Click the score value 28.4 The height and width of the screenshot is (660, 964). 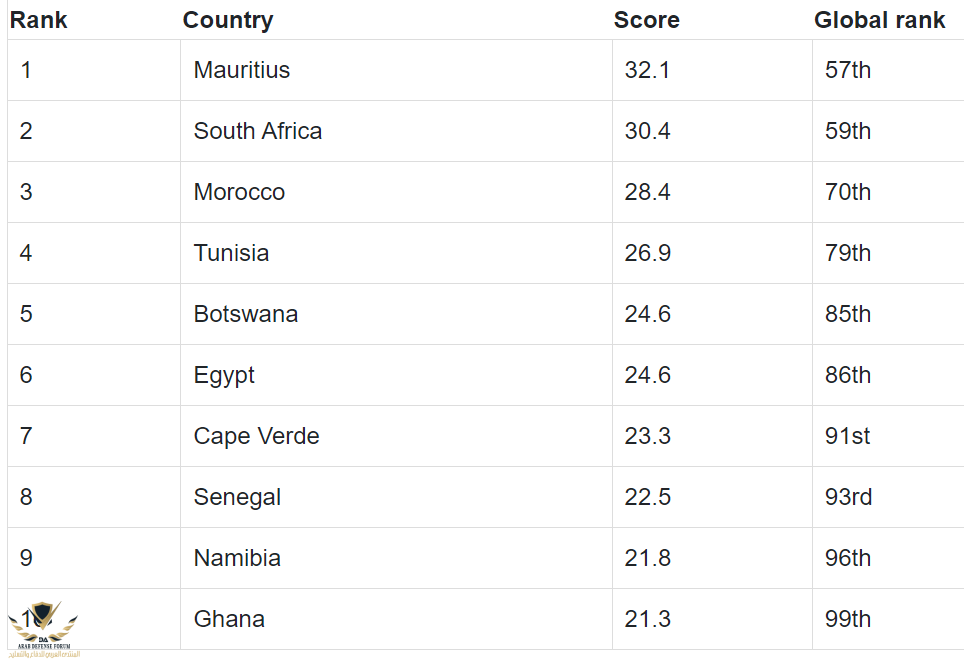(x=647, y=192)
